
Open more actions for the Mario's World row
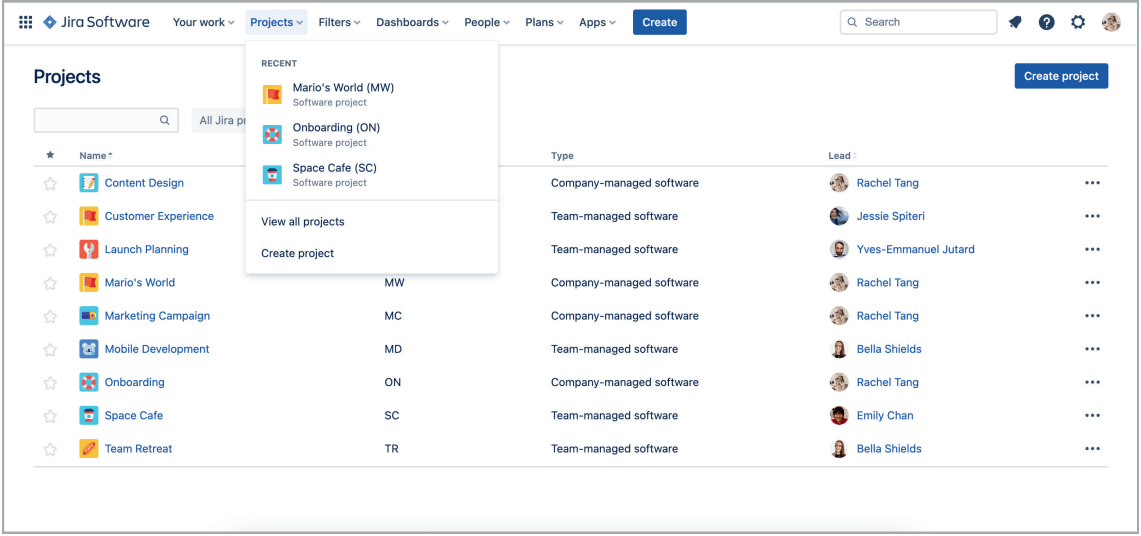pos(1092,283)
